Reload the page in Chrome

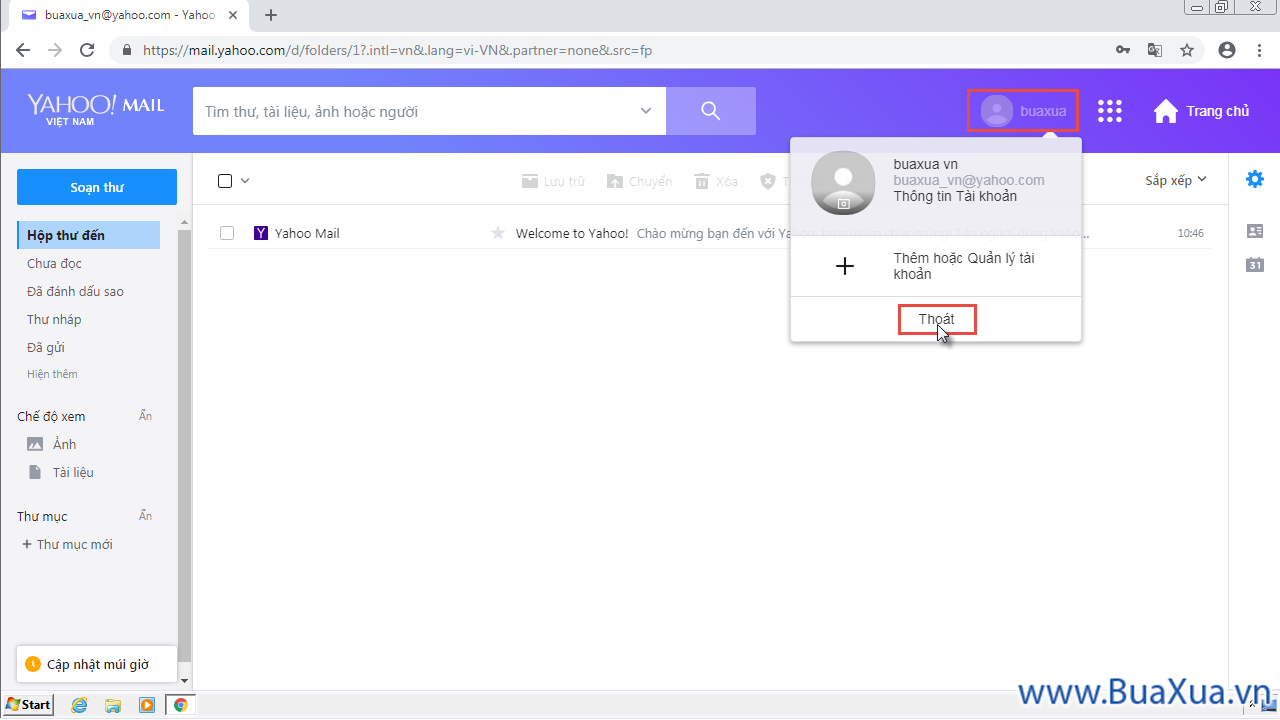87,50
